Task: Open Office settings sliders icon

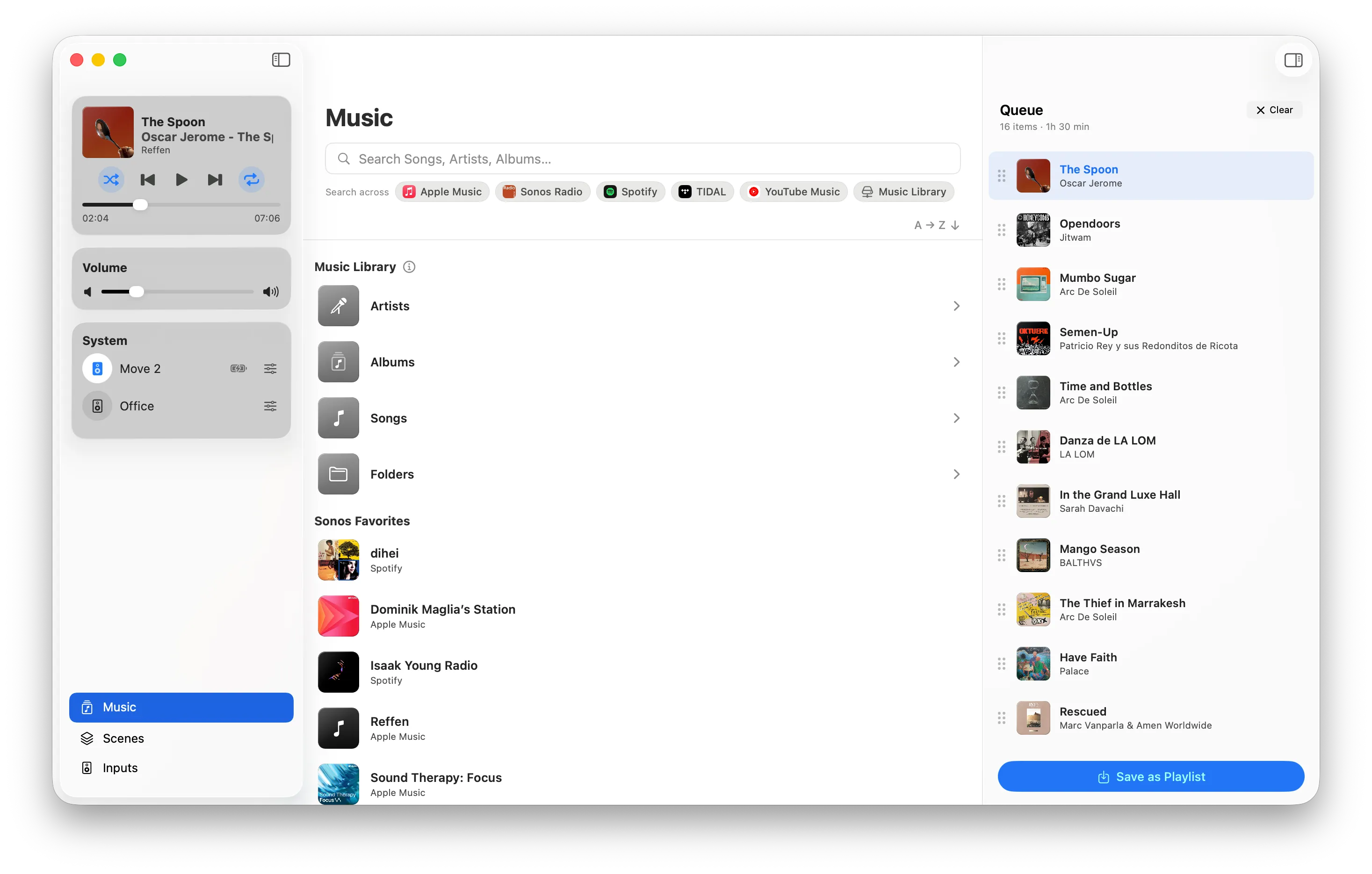Action: [270, 407]
